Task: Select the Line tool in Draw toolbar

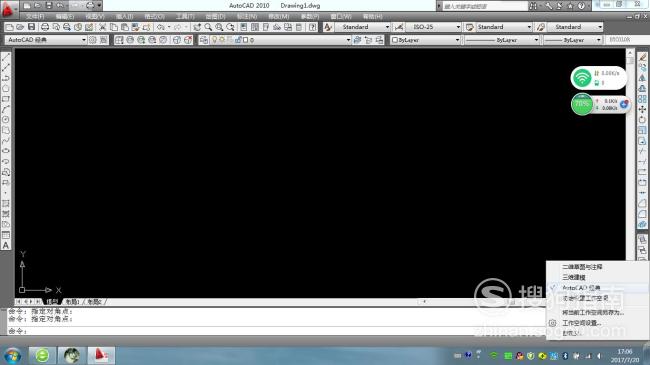Action: [x=6, y=57]
